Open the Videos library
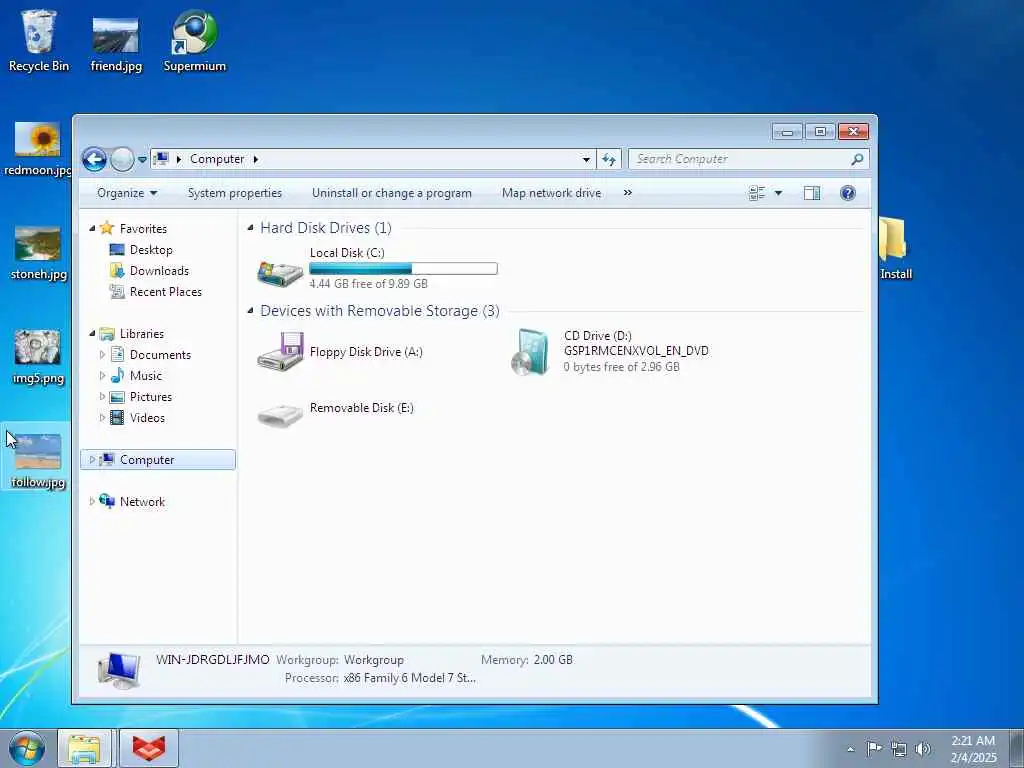Image resolution: width=1024 pixels, height=768 pixels. pos(147,417)
